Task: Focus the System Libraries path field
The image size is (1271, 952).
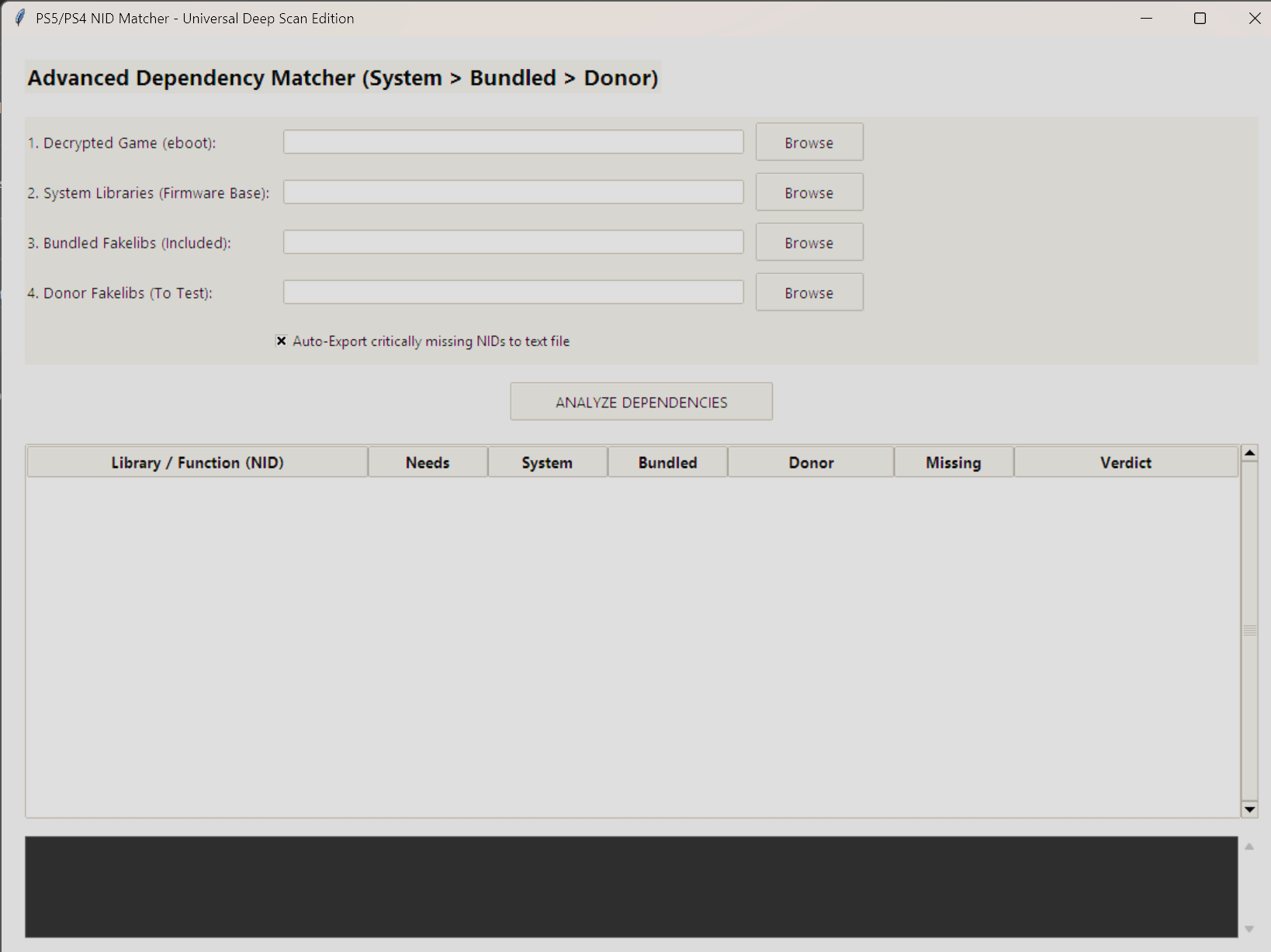Action: [513, 192]
